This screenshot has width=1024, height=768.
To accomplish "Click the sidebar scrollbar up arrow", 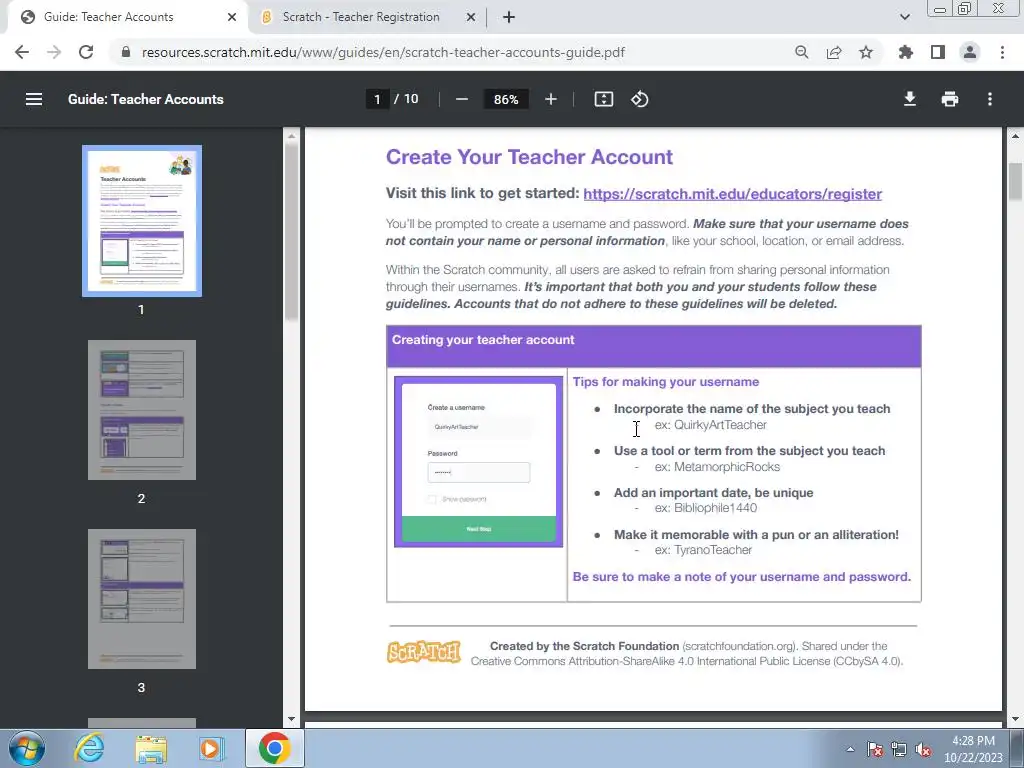I will point(291,135).
